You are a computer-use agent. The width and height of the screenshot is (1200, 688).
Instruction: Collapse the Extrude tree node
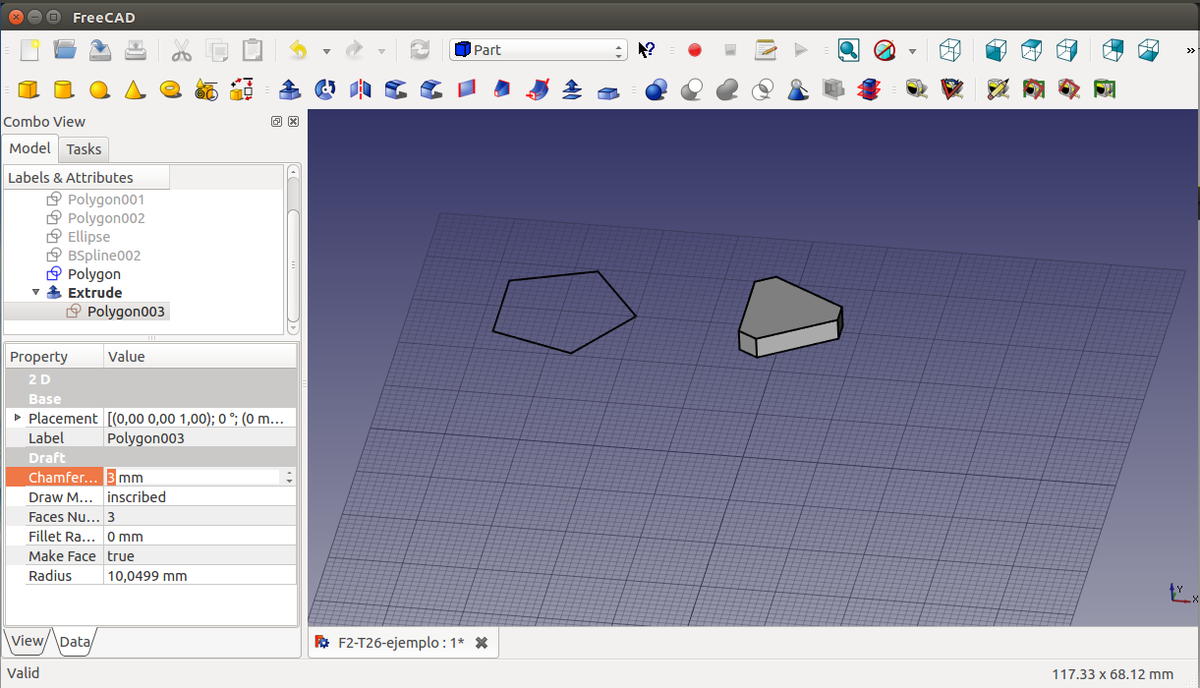pos(37,292)
